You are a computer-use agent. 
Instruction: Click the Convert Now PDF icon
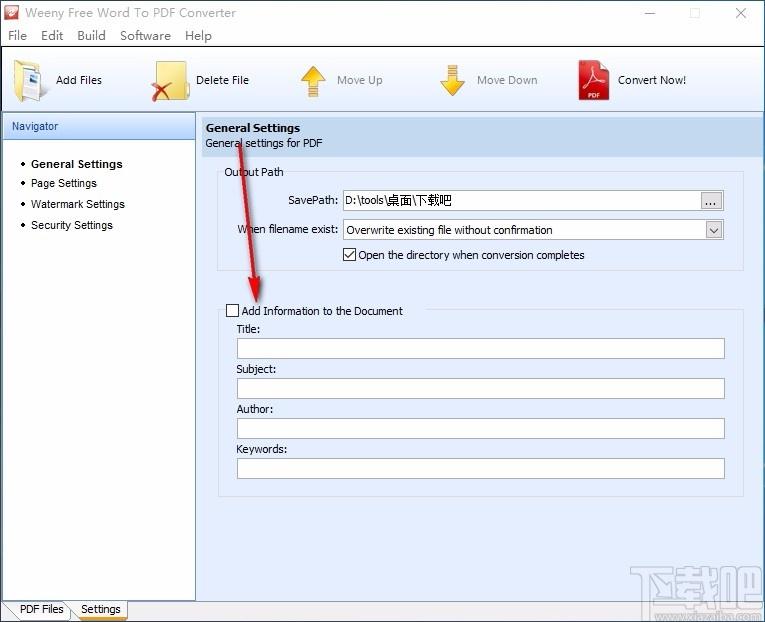[594, 80]
